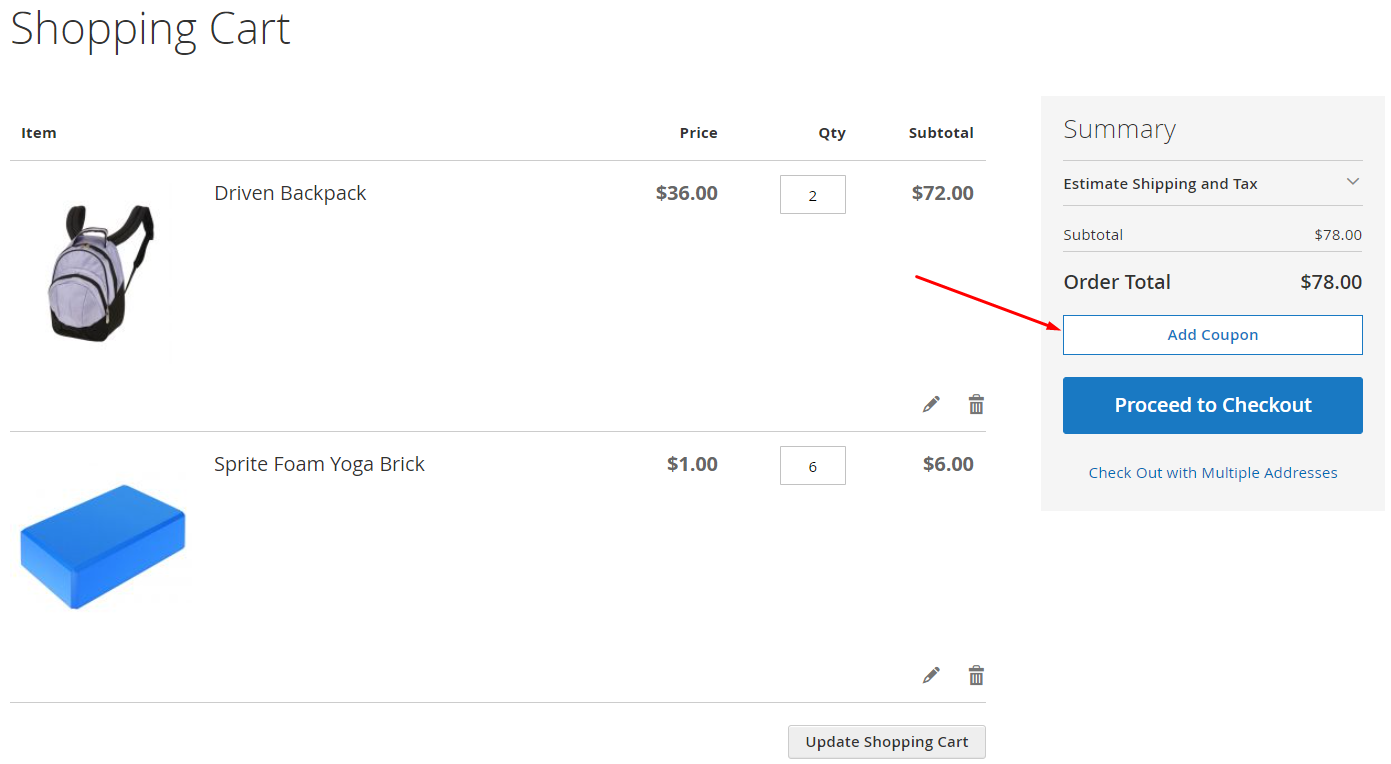Click the Order Total amount

[1331, 282]
